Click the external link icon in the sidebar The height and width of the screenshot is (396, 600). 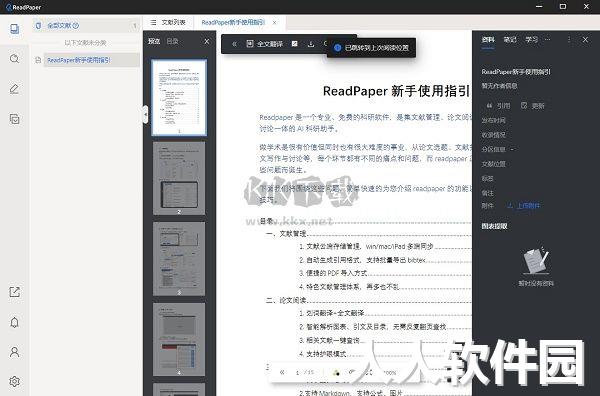(15, 292)
